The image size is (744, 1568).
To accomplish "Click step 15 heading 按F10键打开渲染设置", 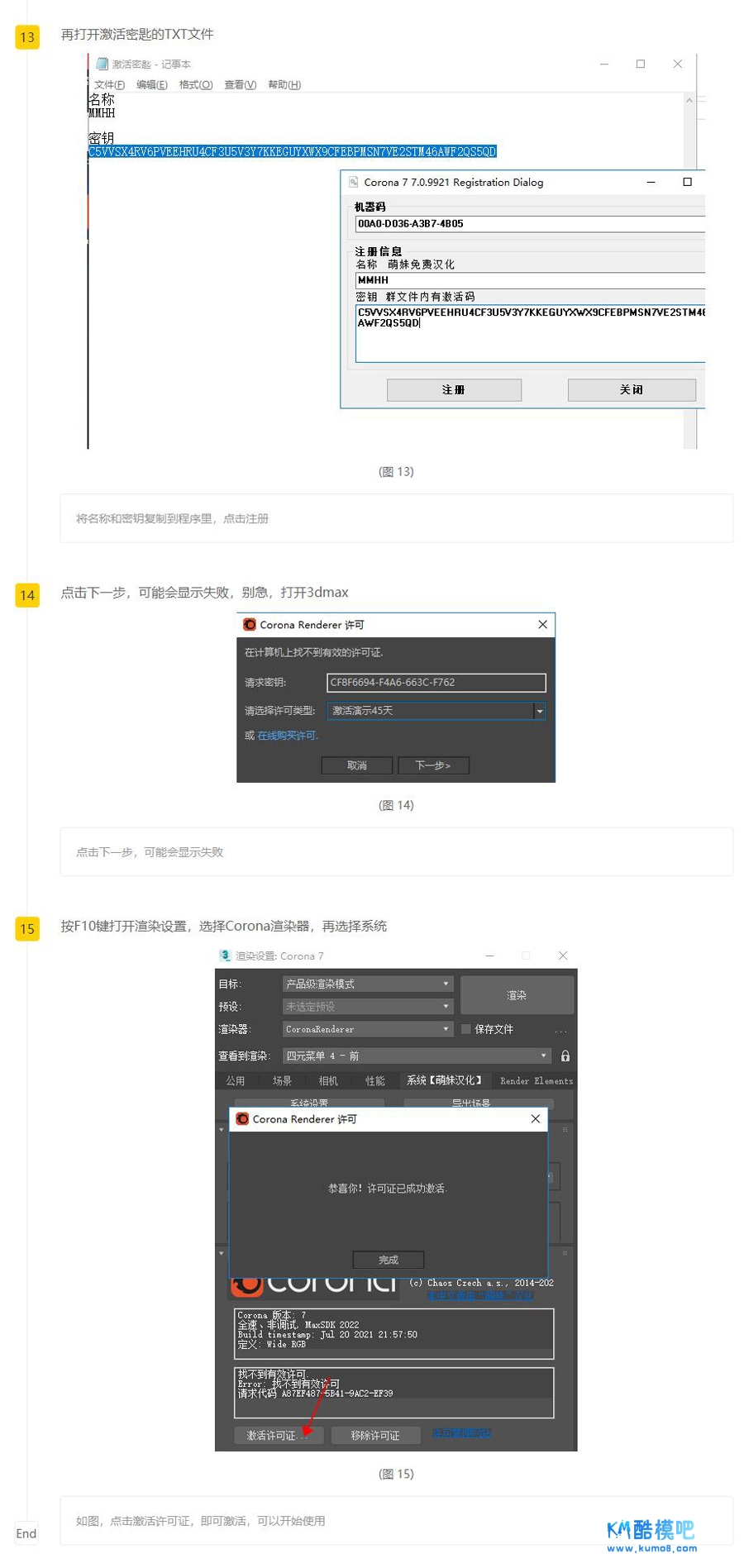I will click(x=223, y=926).
